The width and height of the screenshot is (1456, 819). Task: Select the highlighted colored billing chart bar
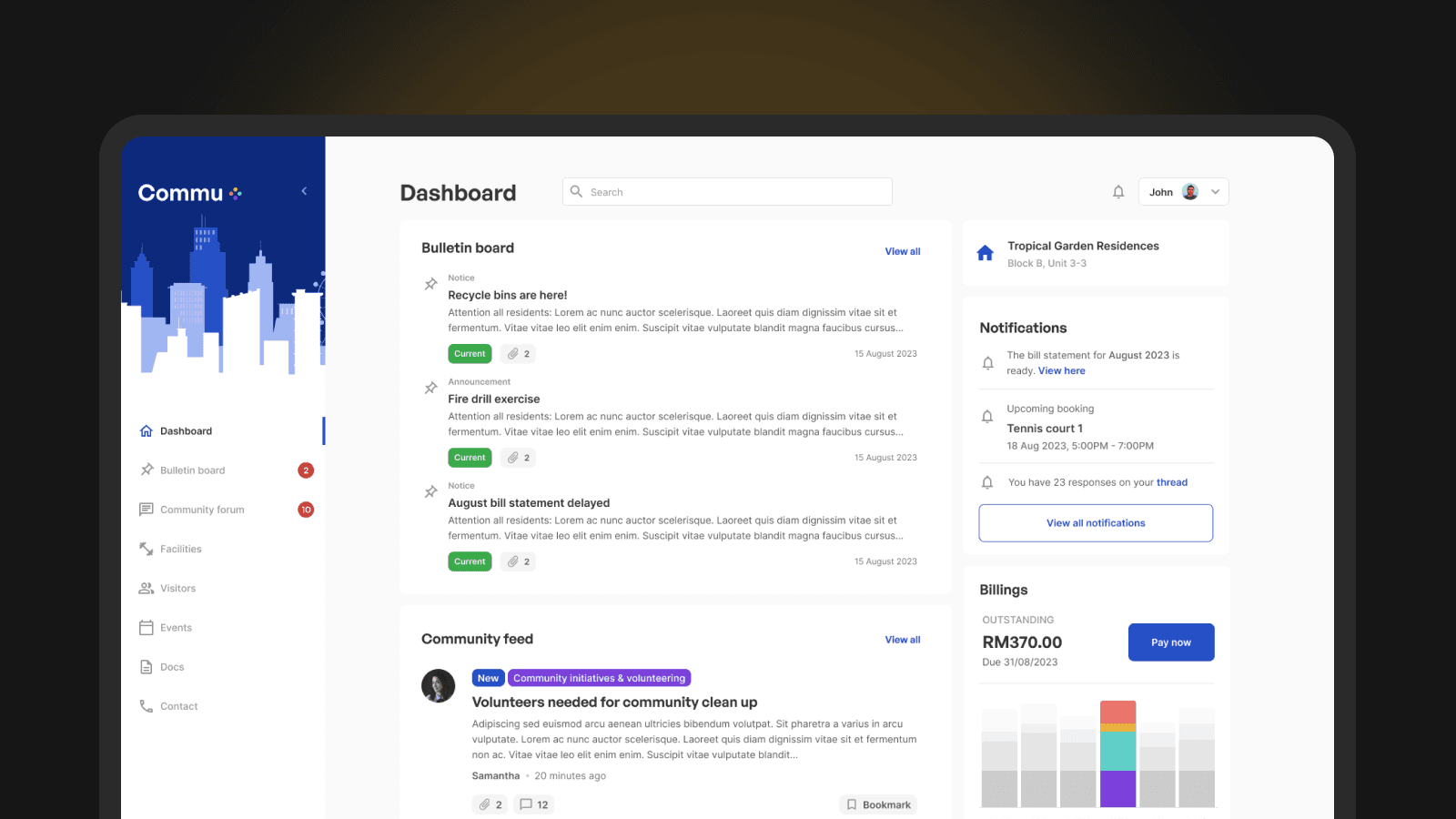click(1117, 753)
